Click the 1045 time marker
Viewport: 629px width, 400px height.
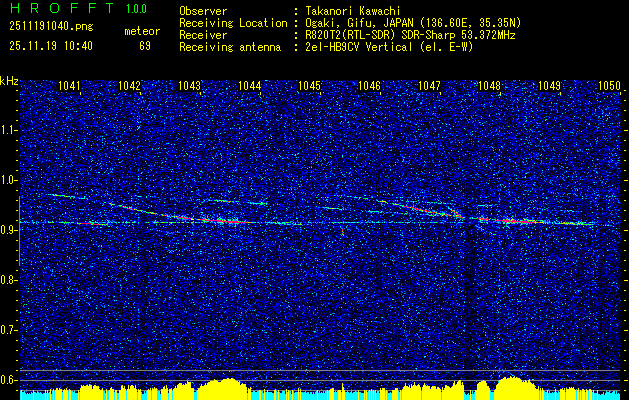pyautogui.click(x=310, y=85)
